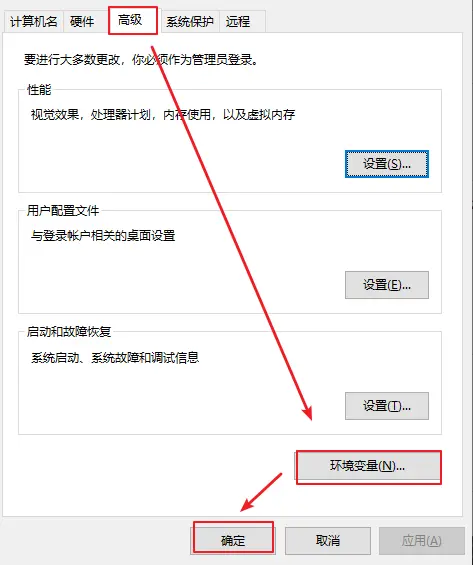
Task: Open performance settings with 设置(S) button
Action: pos(387,164)
